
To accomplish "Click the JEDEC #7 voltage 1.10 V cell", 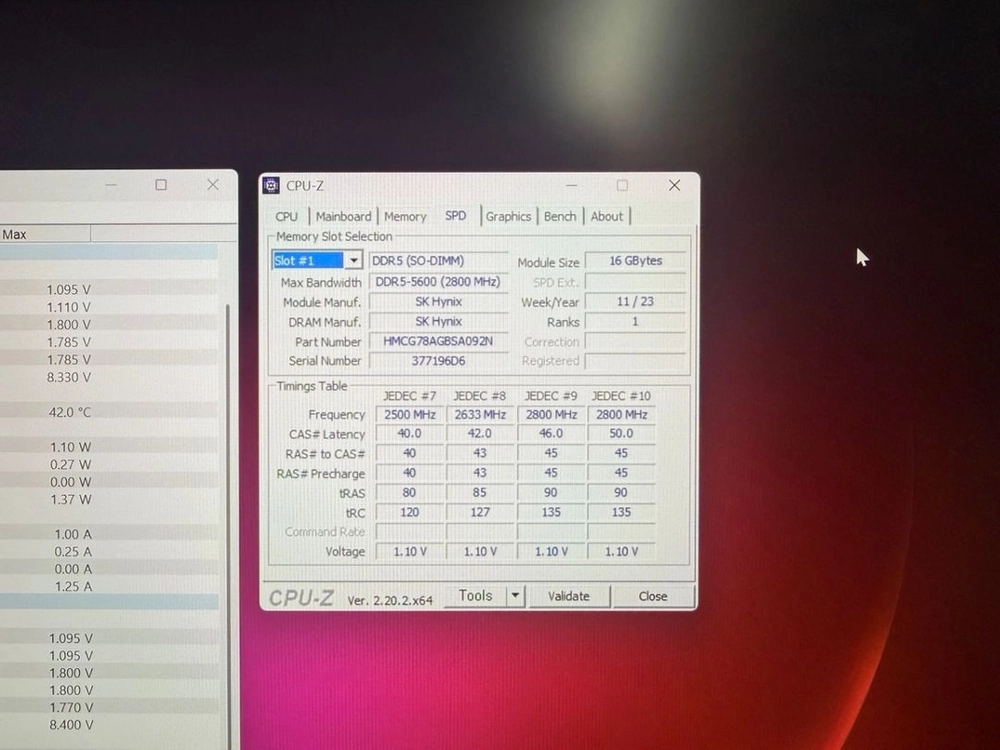I will [x=409, y=552].
